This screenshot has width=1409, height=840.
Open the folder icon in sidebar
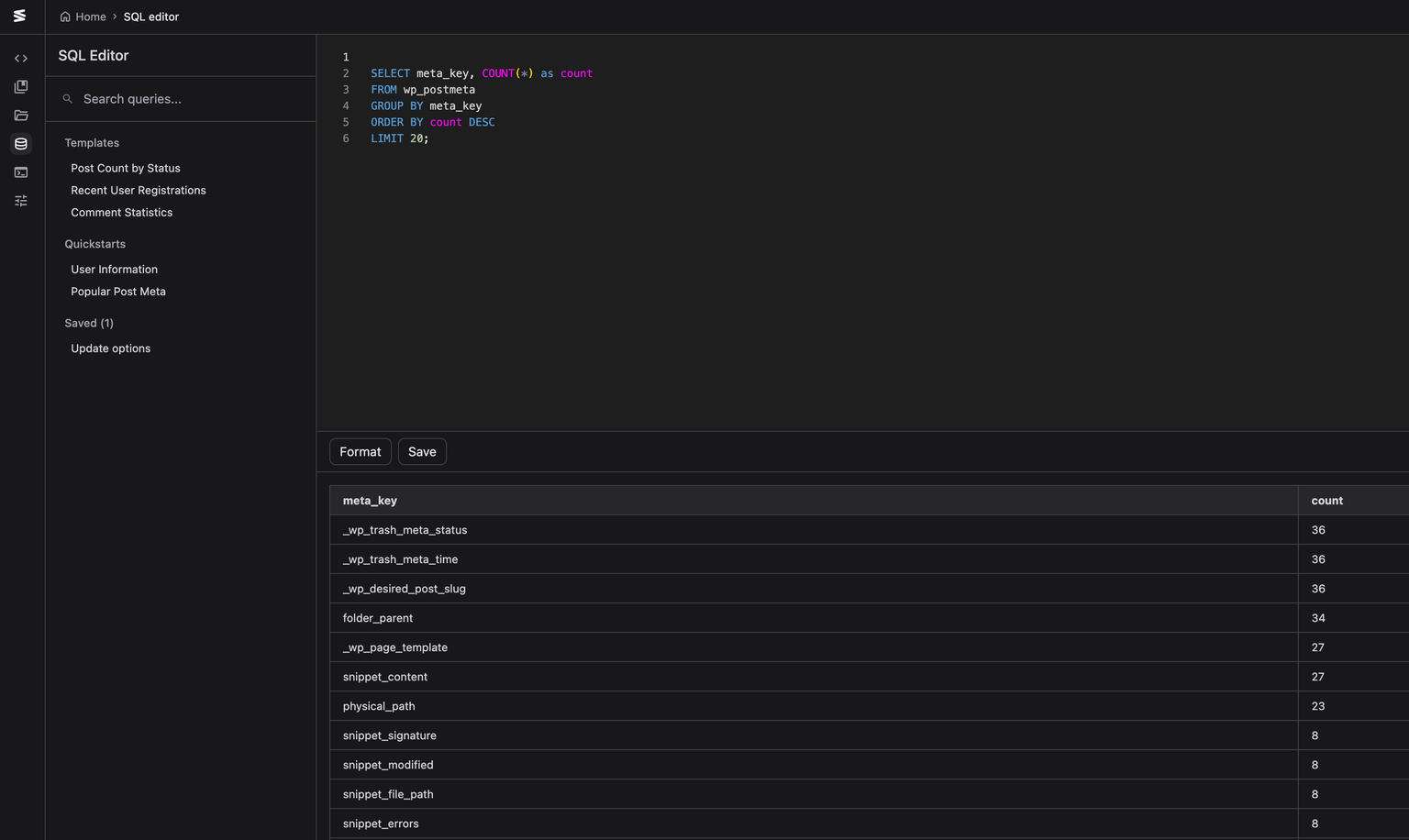click(21, 116)
